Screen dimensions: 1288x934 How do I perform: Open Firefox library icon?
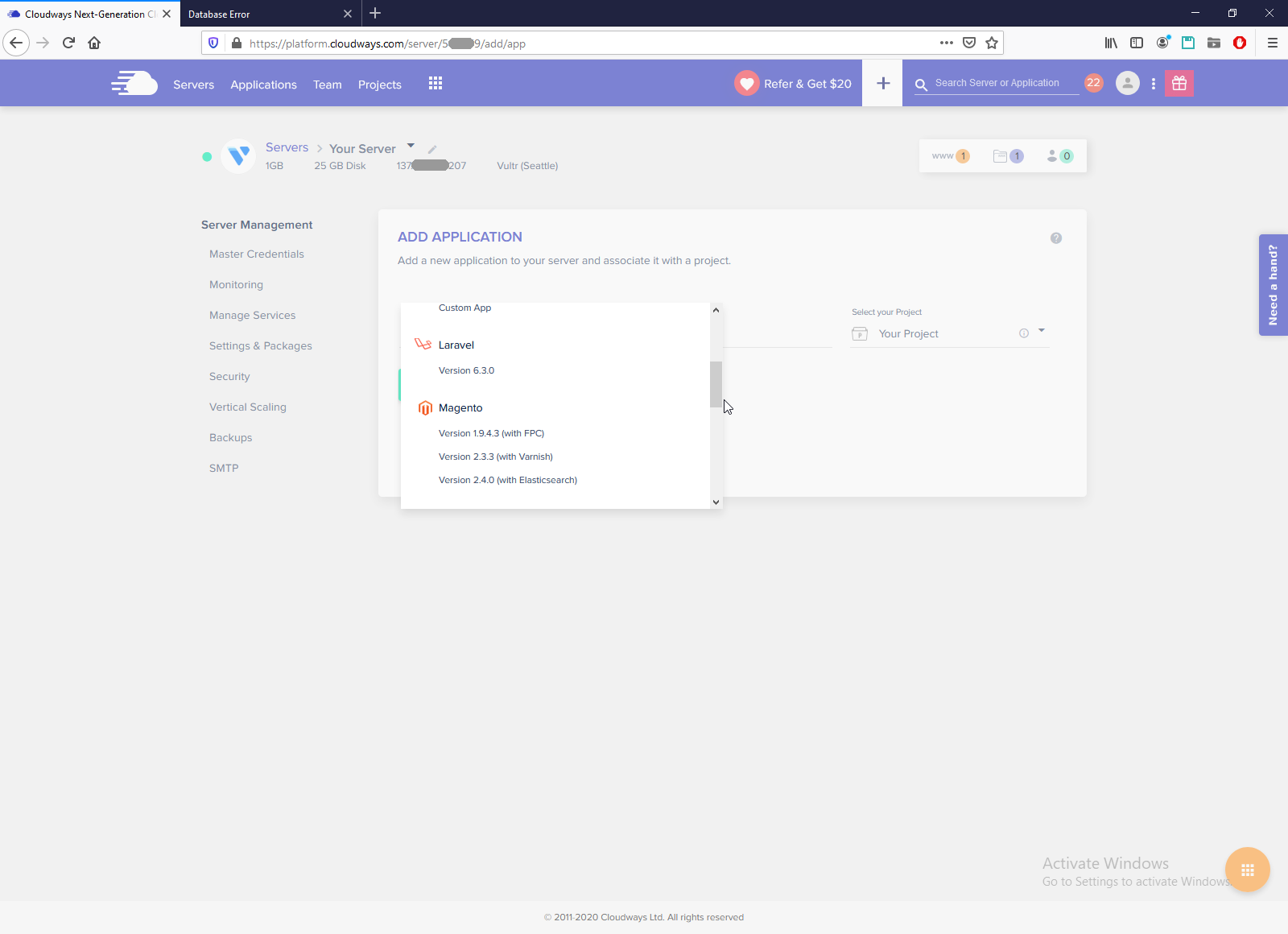coord(1111,43)
